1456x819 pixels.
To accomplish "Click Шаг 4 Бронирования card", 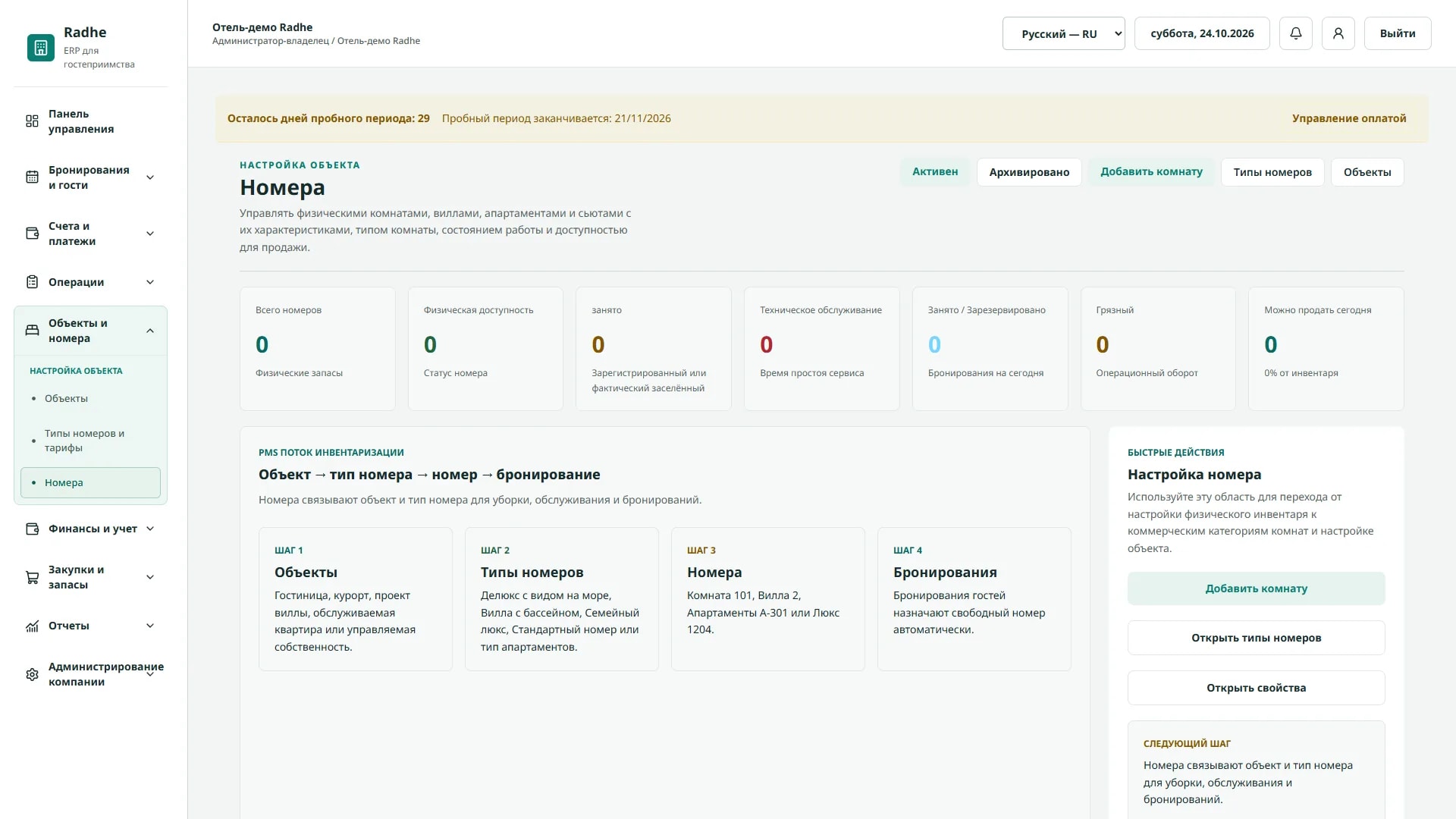I will pyautogui.click(x=974, y=599).
